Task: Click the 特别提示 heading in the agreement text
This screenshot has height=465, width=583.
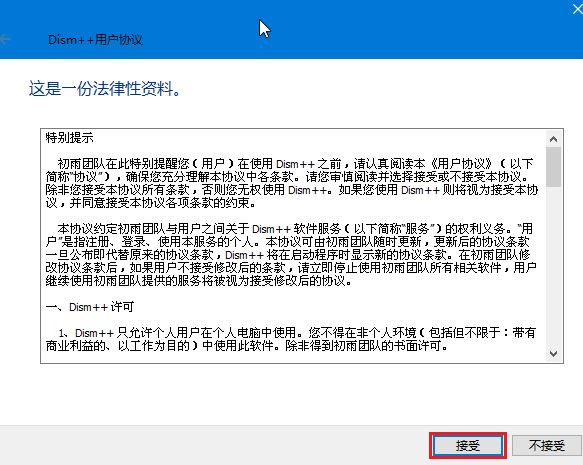Action: point(70,138)
